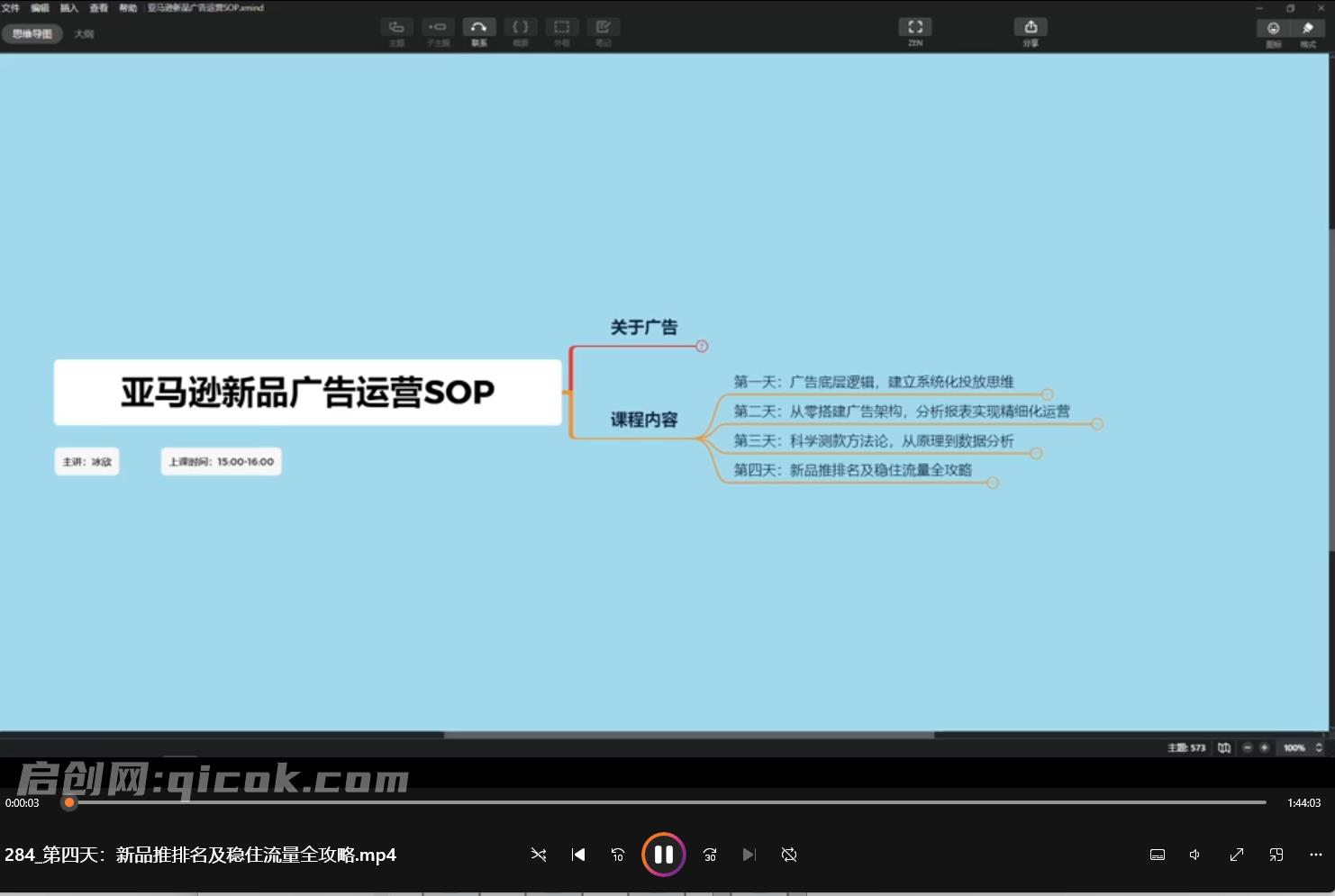The height and width of the screenshot is (896, 1335).
Task: Skip forward 30 seconds
Action: 710,855
